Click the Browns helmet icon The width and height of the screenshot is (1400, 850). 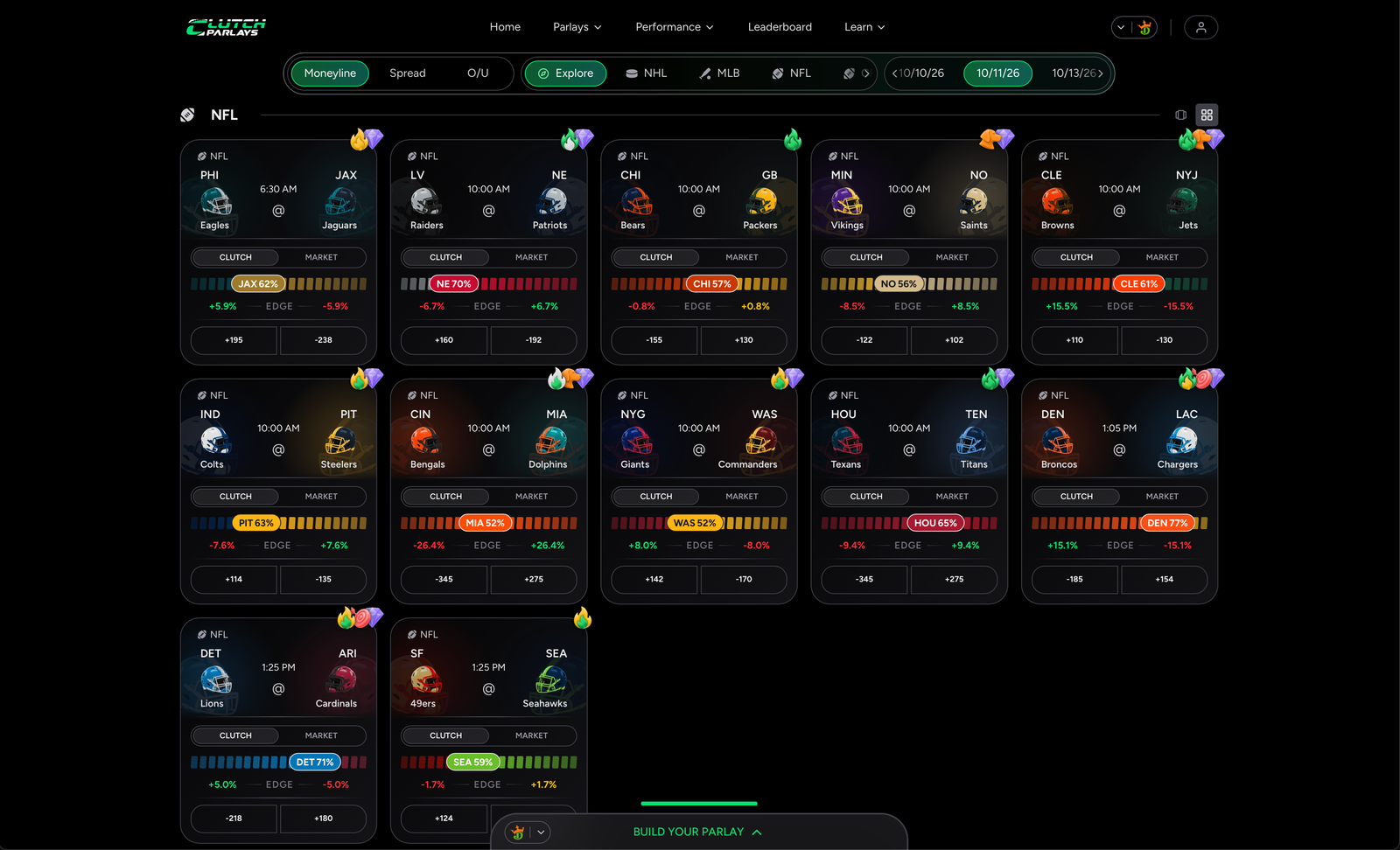click(1057, 202)
